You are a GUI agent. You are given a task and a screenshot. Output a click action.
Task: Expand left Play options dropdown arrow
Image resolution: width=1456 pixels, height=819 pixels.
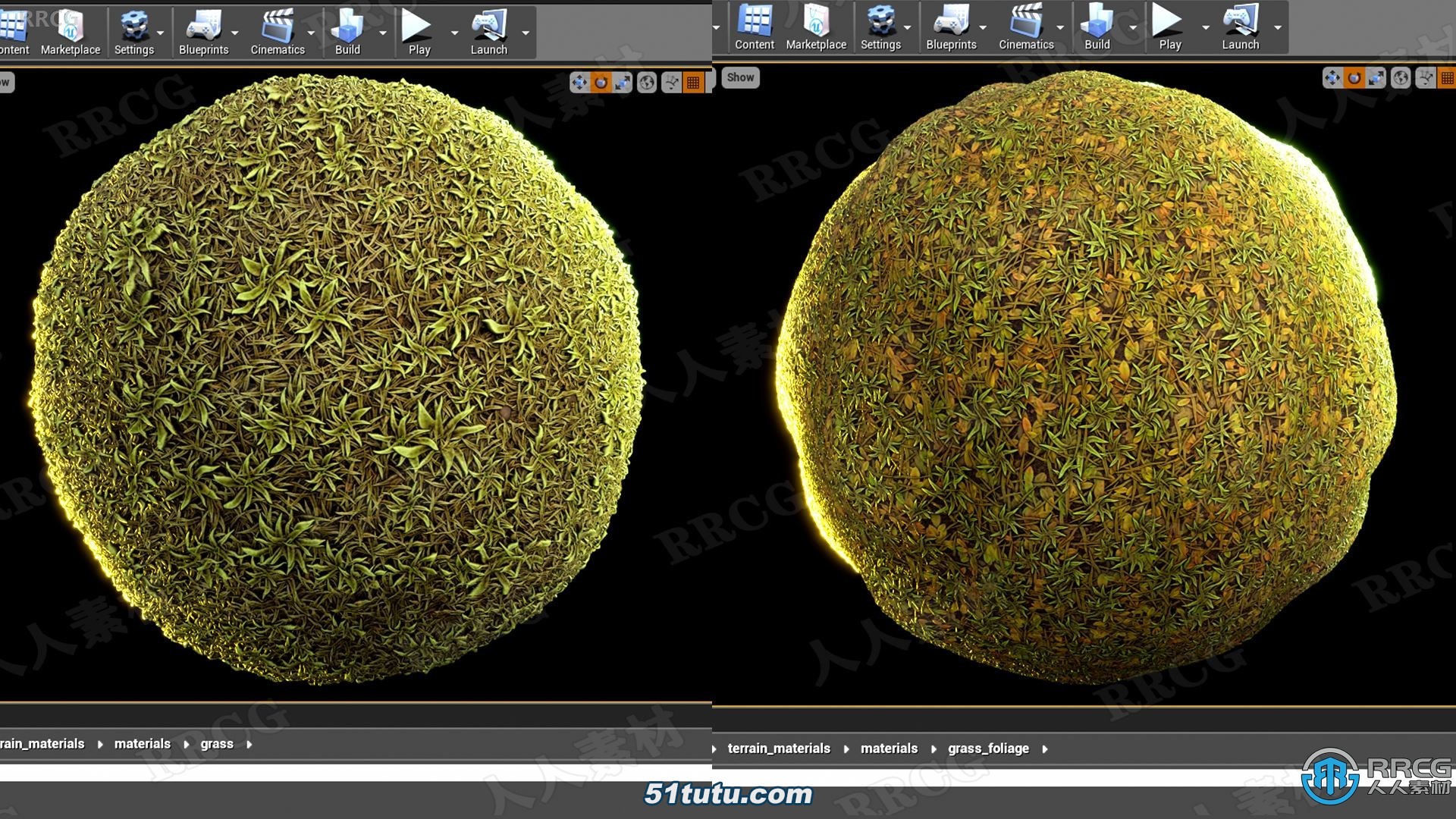[x=454, y=33]
